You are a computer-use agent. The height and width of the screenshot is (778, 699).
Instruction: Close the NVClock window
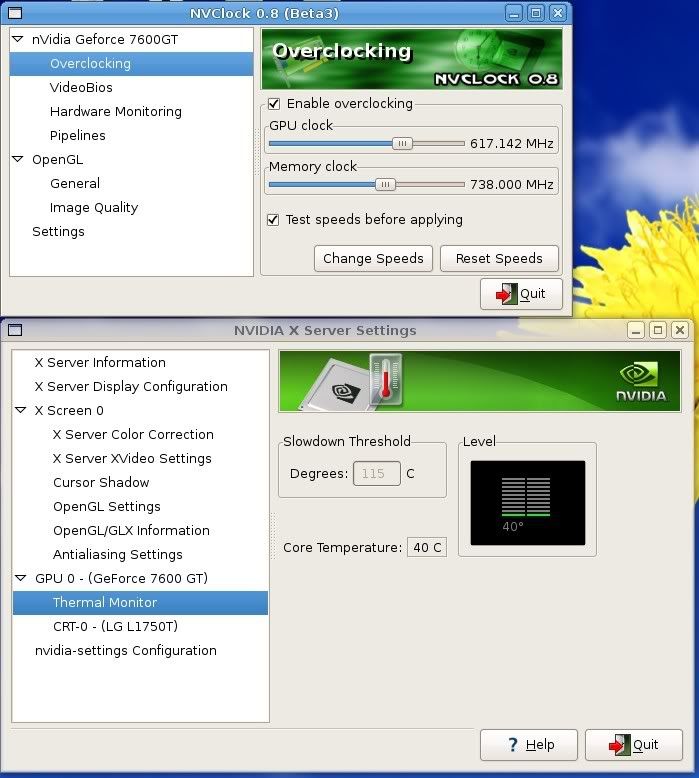558,13
